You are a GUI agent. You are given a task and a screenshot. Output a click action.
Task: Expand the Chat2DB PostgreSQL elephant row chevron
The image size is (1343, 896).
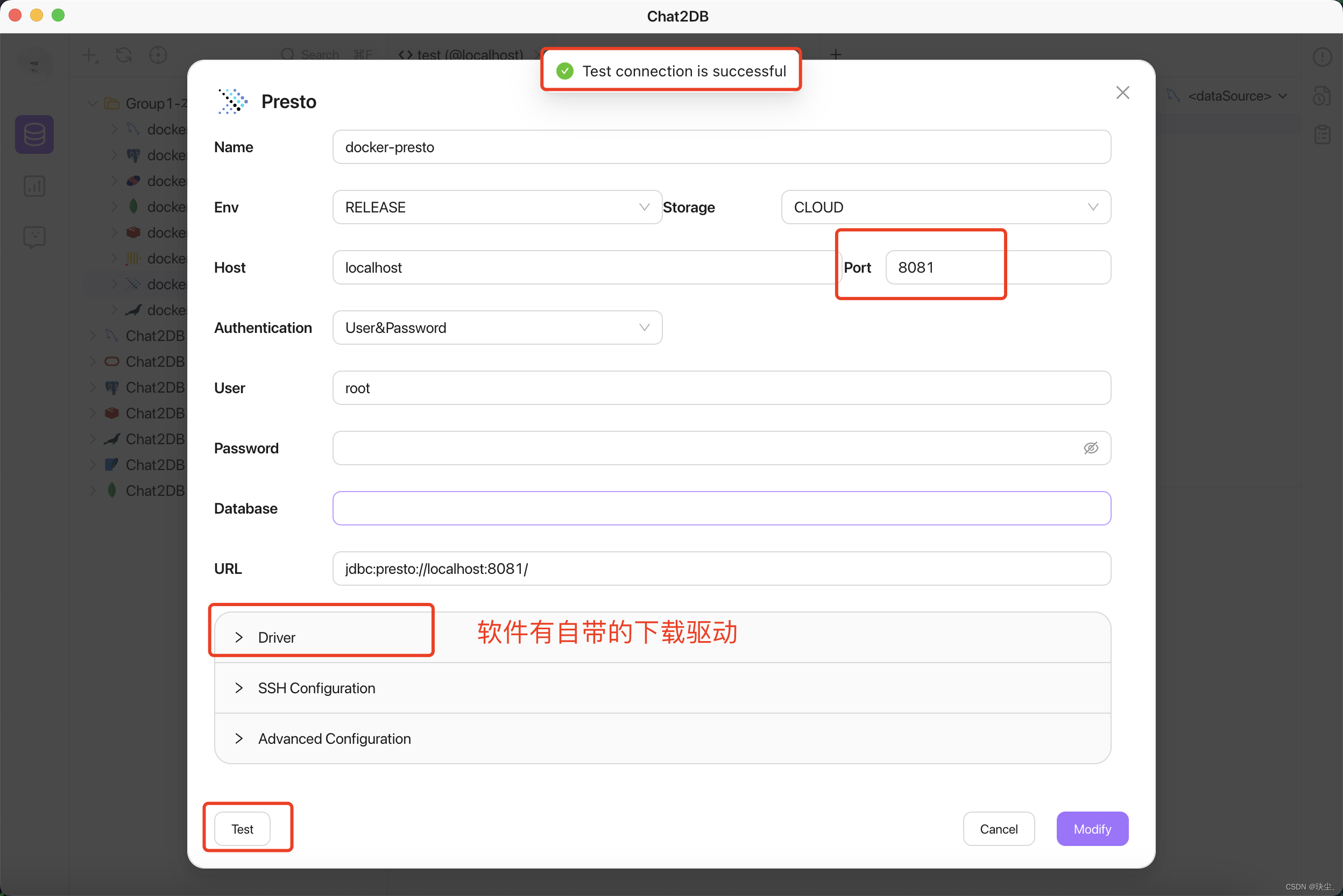click(92, 387)
